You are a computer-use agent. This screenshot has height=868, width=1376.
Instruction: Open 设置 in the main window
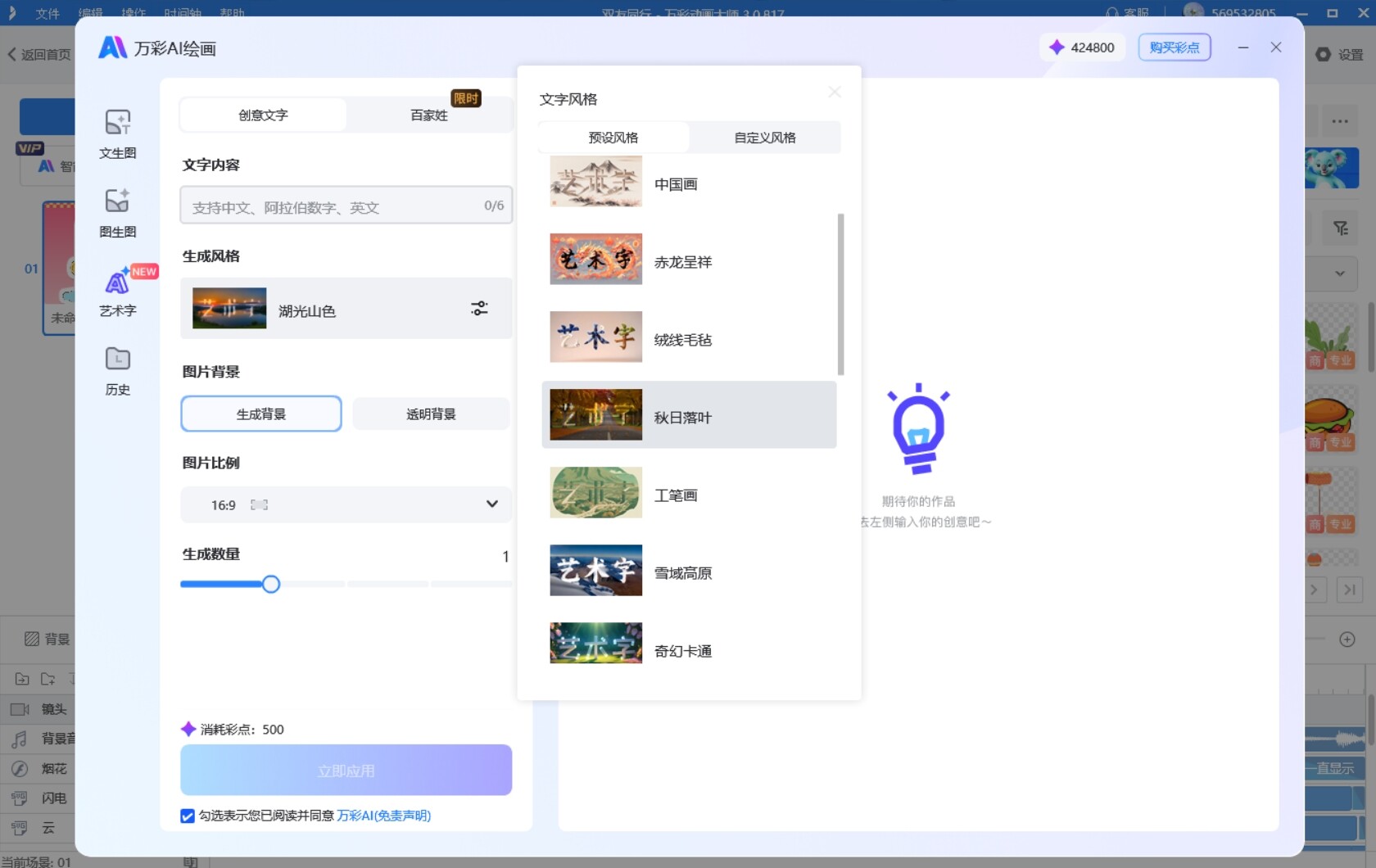1339,55
